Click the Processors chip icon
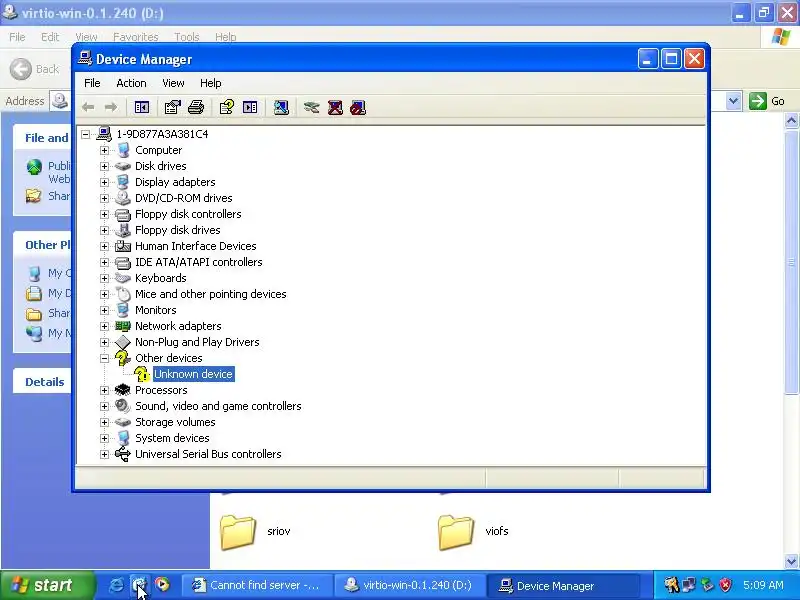800x600 pixels. (122, 390)
